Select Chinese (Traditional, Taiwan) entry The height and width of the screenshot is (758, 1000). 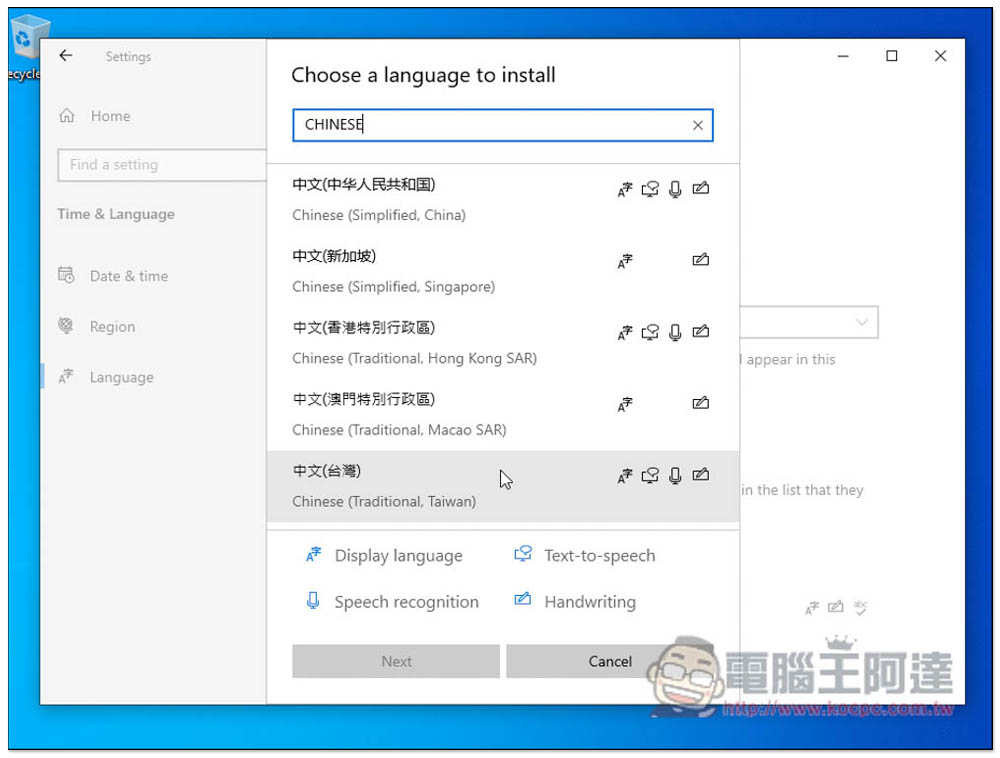[503, 486]
